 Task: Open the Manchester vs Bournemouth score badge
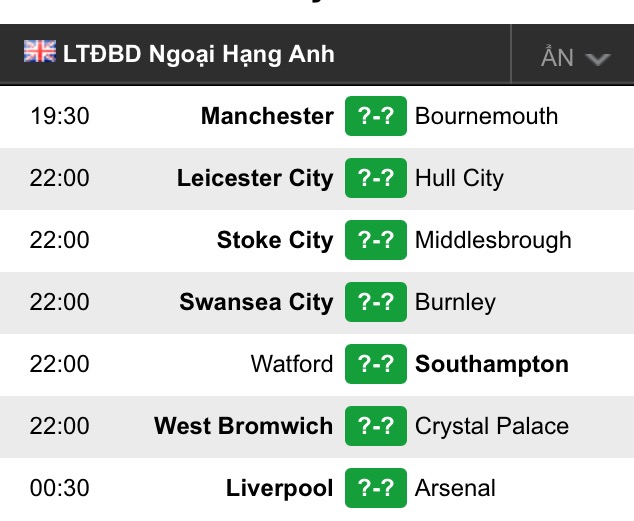(376, 116)
